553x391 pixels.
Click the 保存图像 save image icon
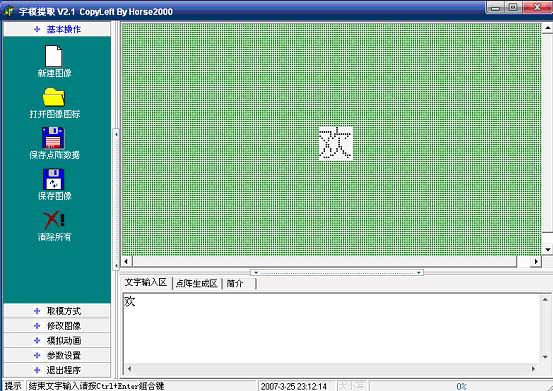pyautogui.click(x=53, y=179)
